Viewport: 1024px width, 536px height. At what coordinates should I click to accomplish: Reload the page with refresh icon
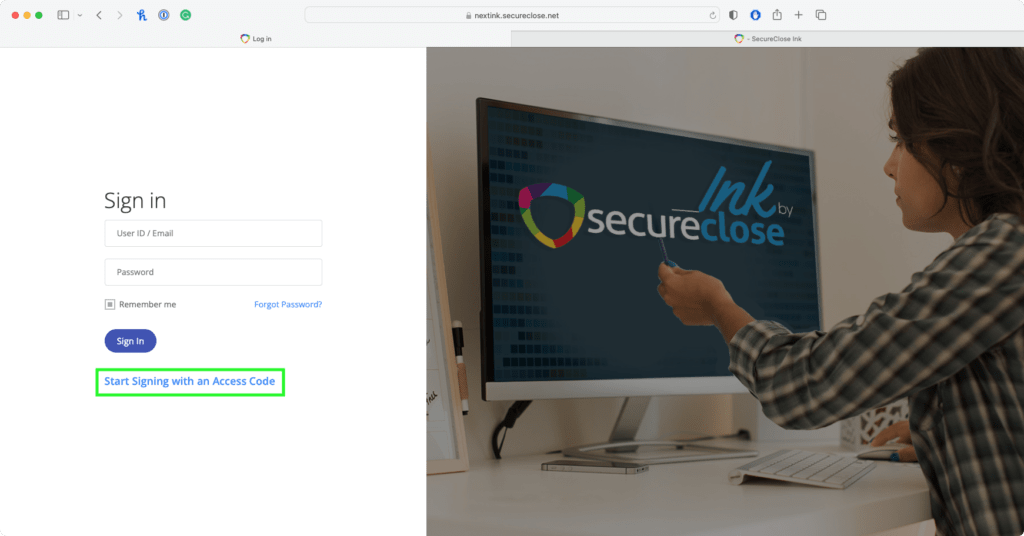coord(712,16)
